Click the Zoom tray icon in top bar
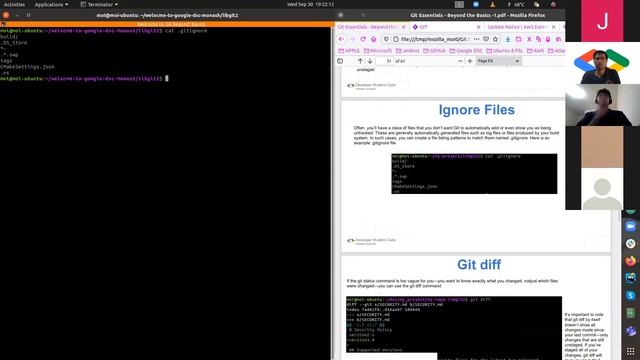Viewport: 640px width, 360px height. click(476, 4)
